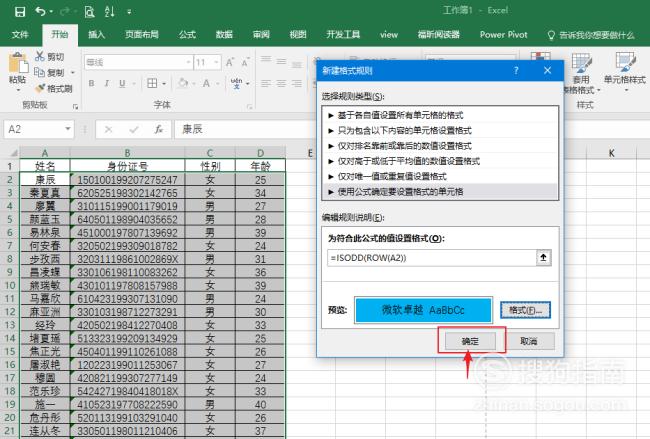Click the Decrease Font Size icon

pos(245,63)
